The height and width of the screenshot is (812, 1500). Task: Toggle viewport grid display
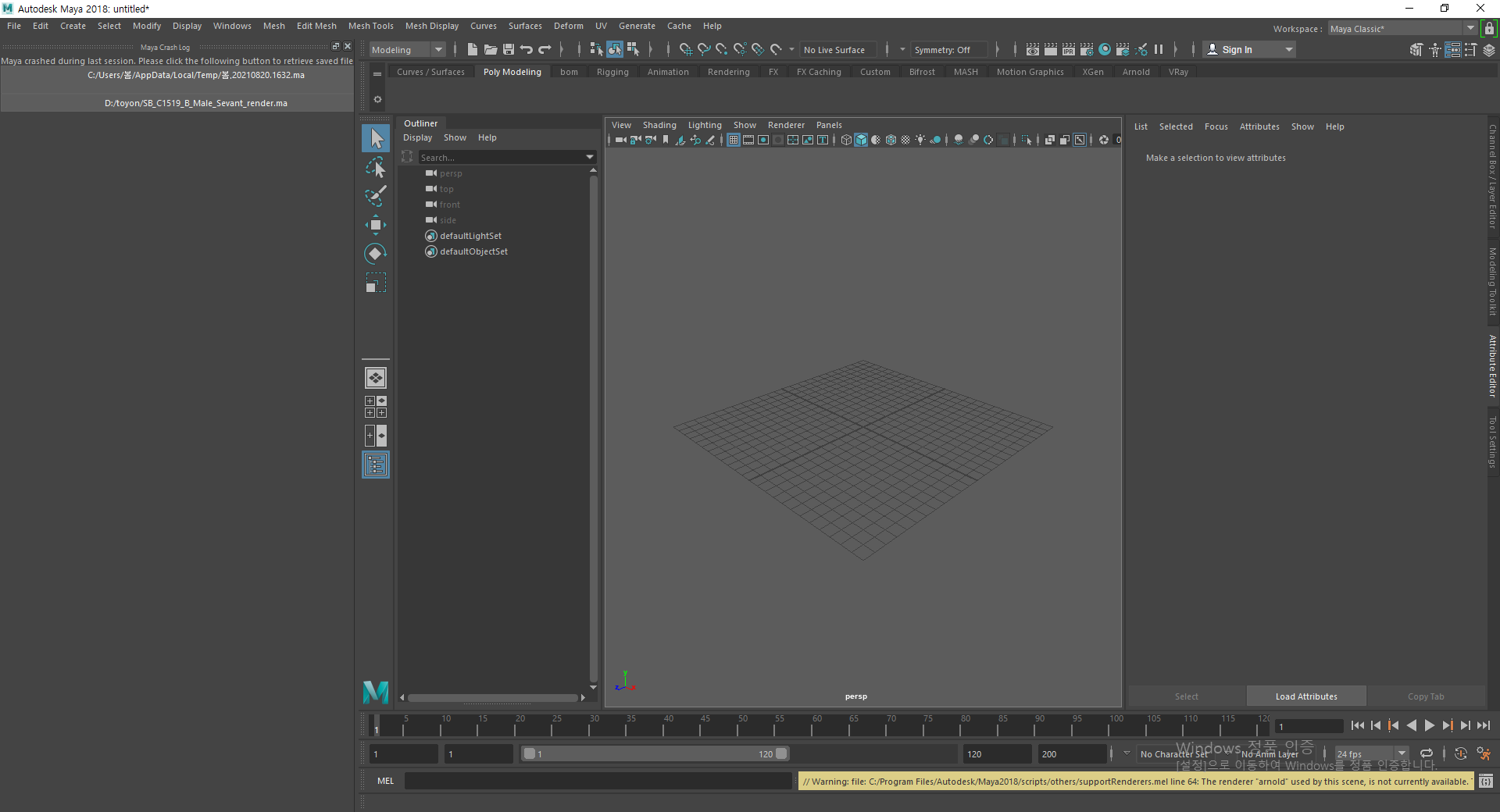coord(734,140)
